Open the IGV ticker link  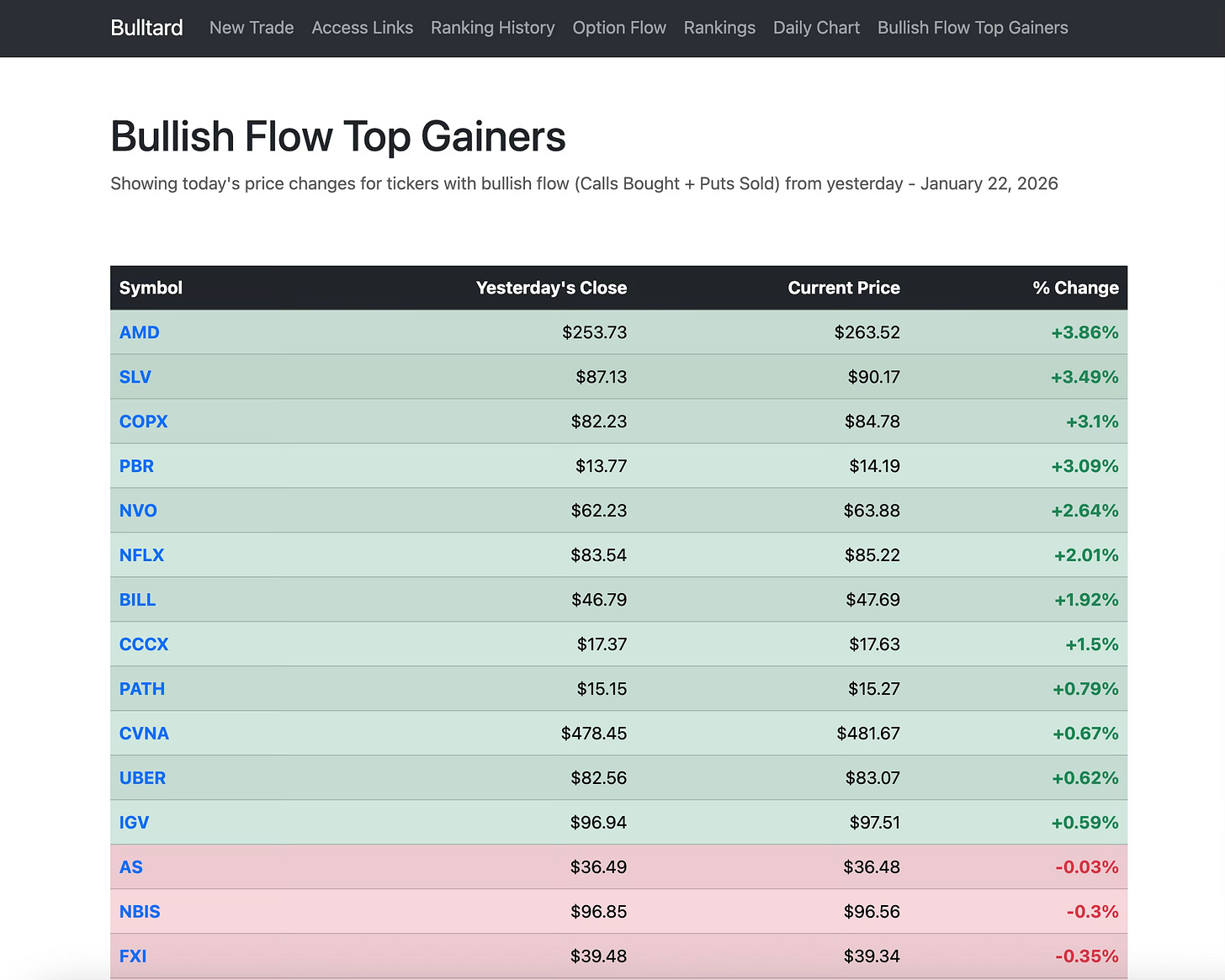(x=134, y=823)
